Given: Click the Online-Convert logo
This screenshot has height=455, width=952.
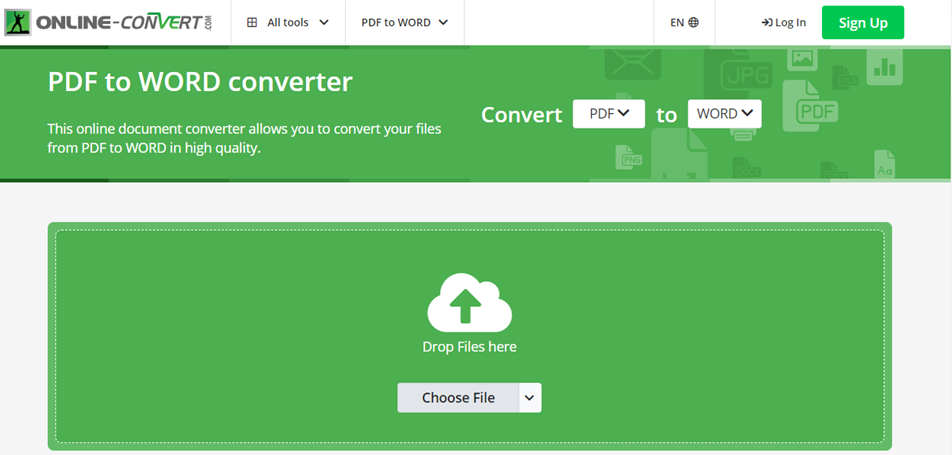Looking at the screenshot, I should [x=110, y=22].
